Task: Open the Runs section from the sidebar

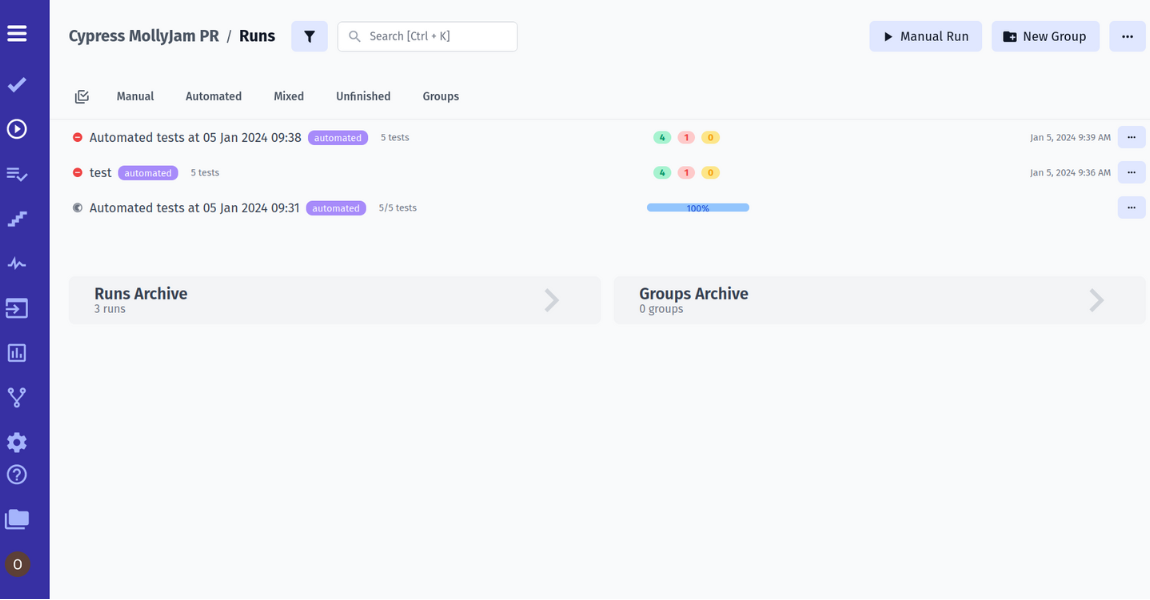Action: (x=16, y=129)
